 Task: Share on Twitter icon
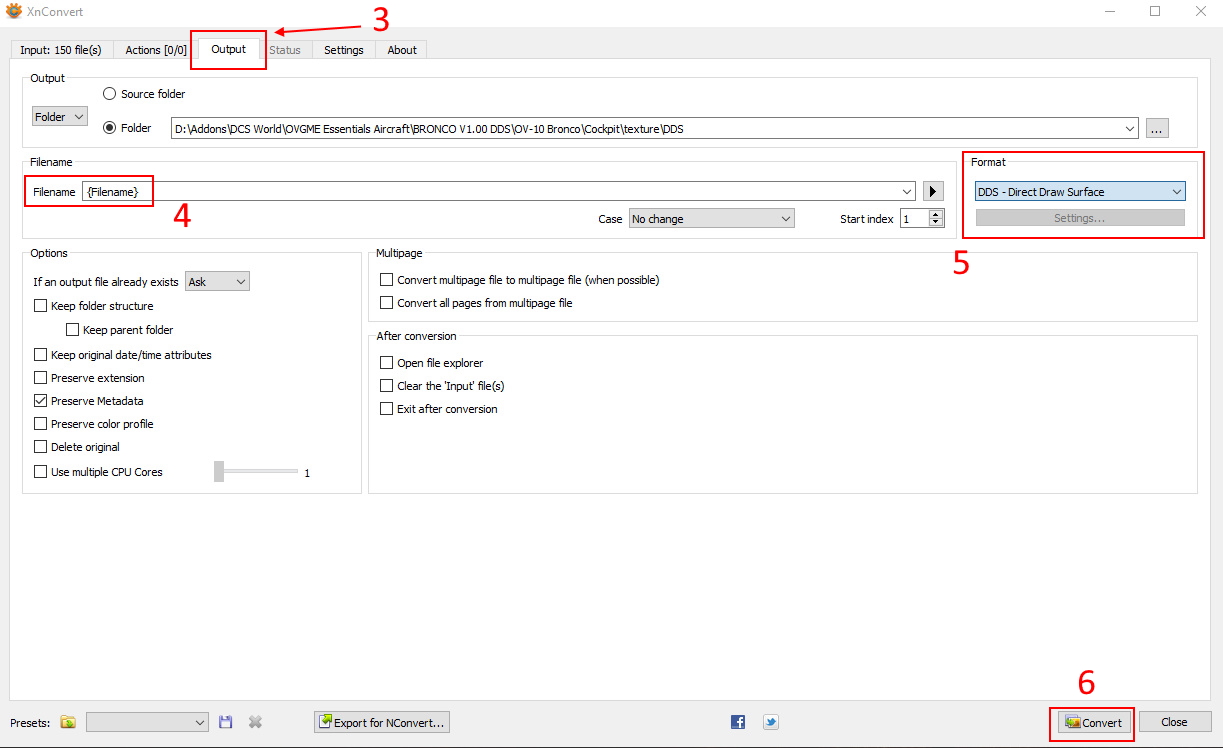(770, 722)
